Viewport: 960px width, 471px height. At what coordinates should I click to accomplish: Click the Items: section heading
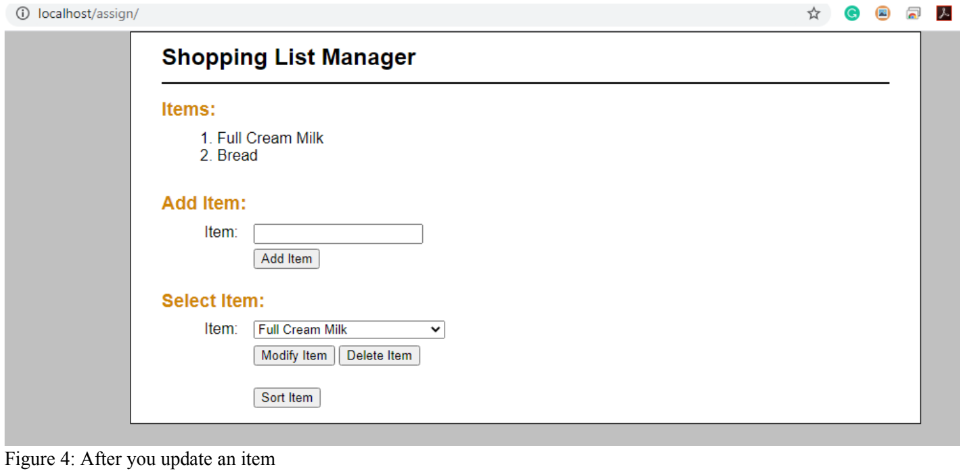pyautogui.click(x=188, y=110)
